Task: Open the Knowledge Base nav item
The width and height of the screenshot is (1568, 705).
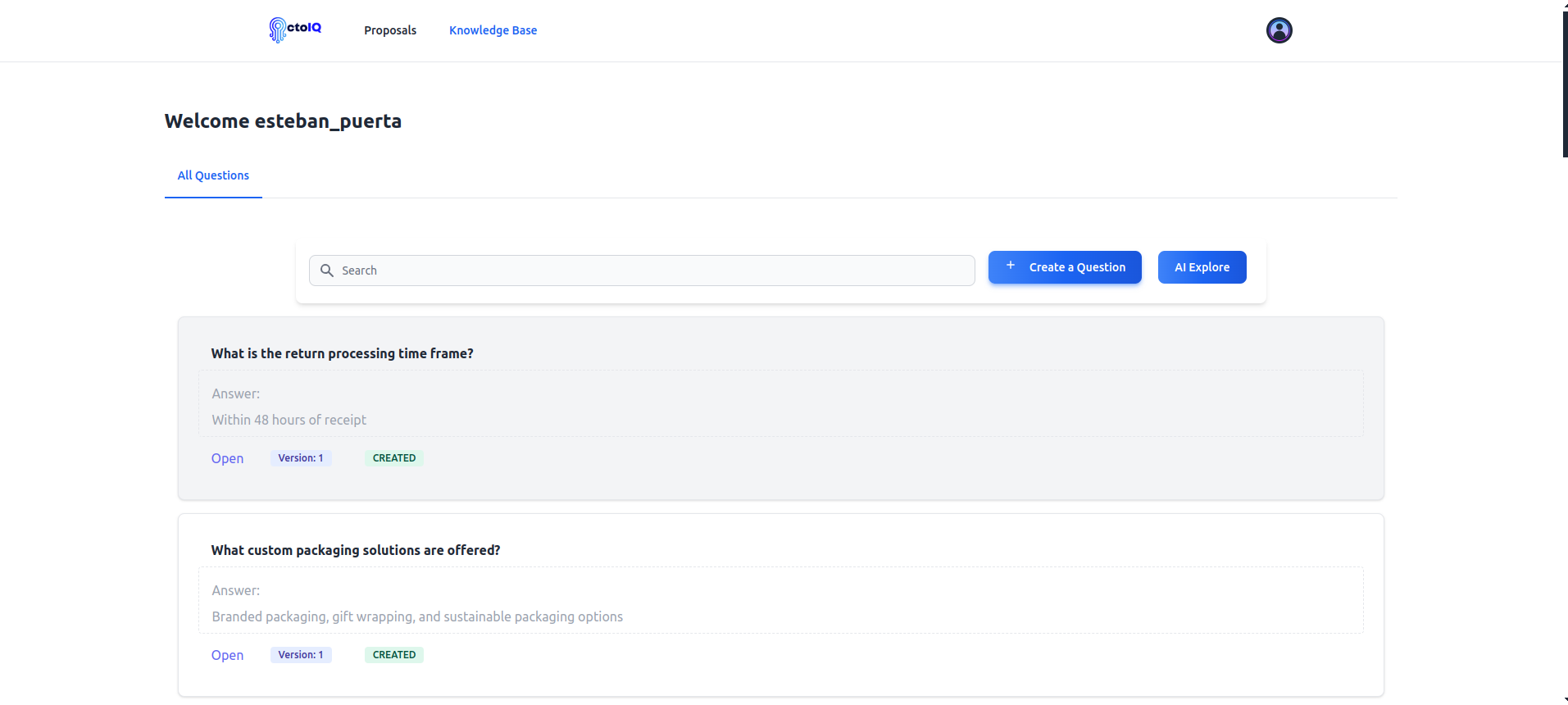Action: pyautogui.click(x=493, y=30)
